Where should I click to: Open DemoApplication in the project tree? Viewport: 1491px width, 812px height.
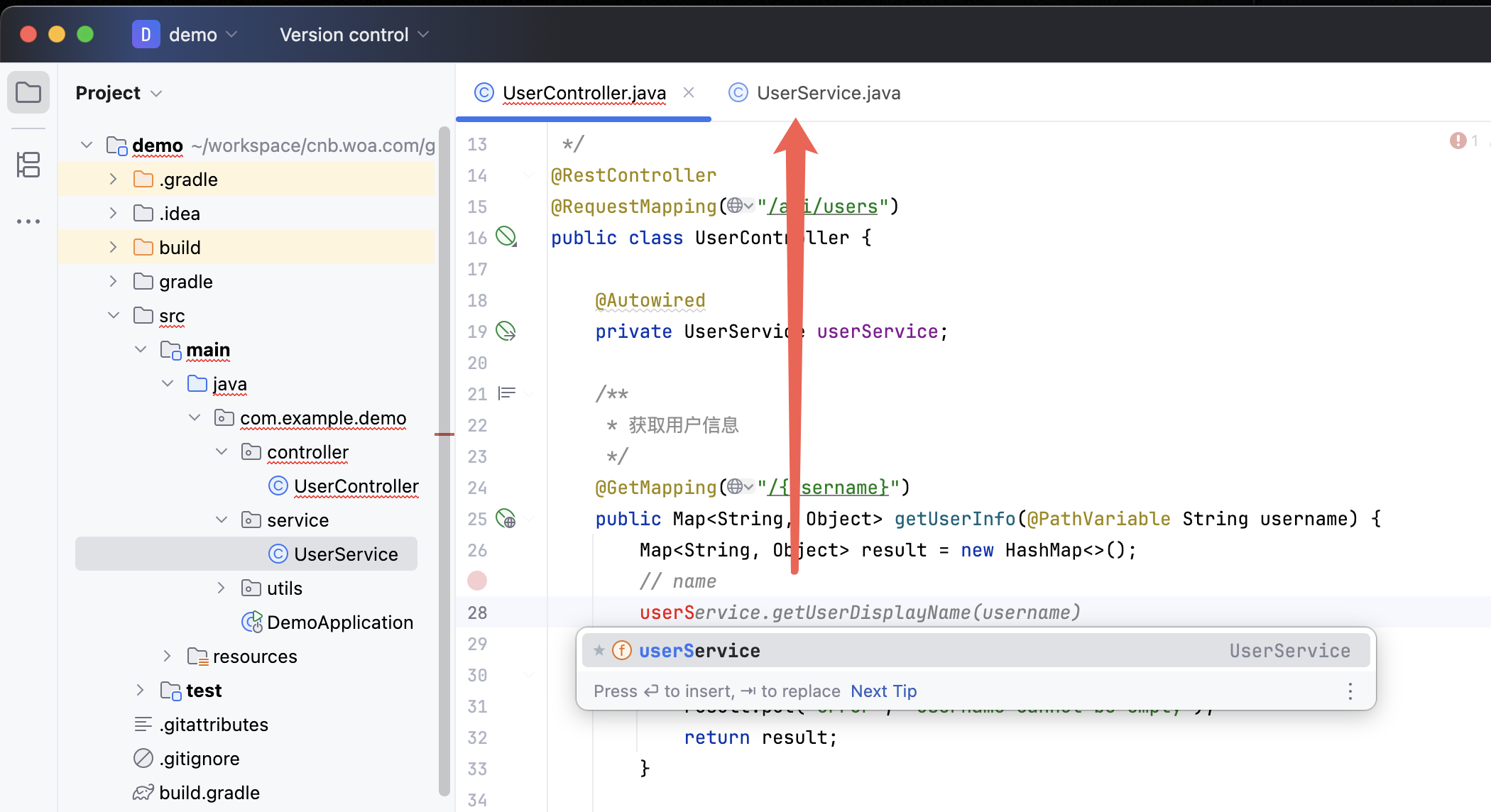(x=339, y=622)
